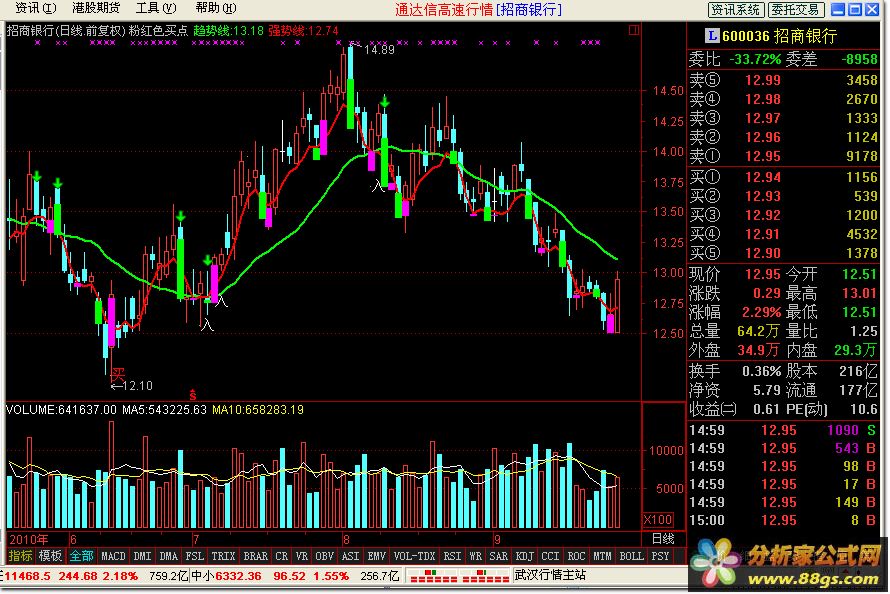890x594 pixels.
Task: Click the 卖① row at 12.95
Action: coord(783,156)
